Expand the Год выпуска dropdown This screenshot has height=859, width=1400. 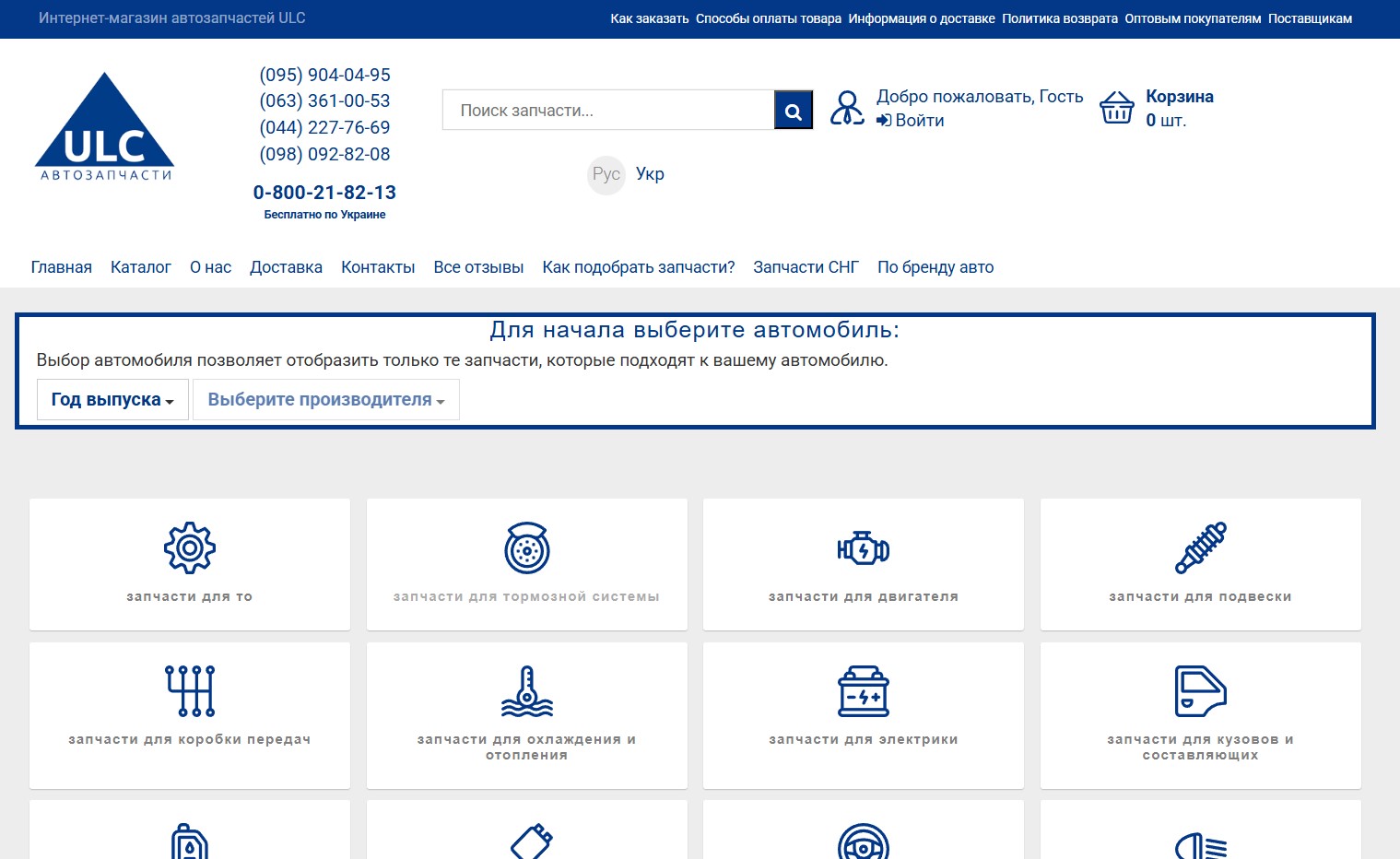112,400
